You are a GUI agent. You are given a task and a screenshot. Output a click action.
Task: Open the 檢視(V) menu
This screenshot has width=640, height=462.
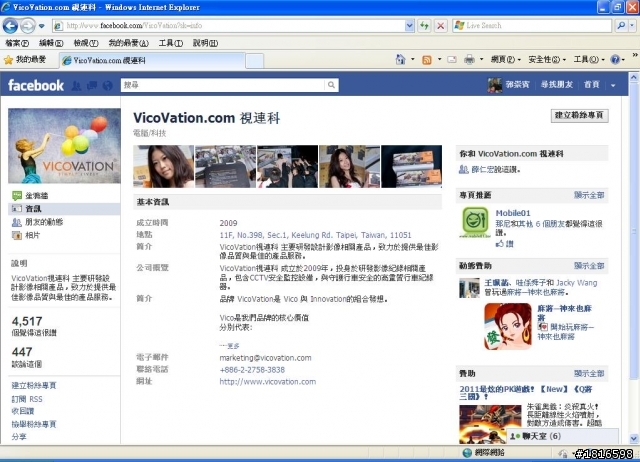coord(86,43)
